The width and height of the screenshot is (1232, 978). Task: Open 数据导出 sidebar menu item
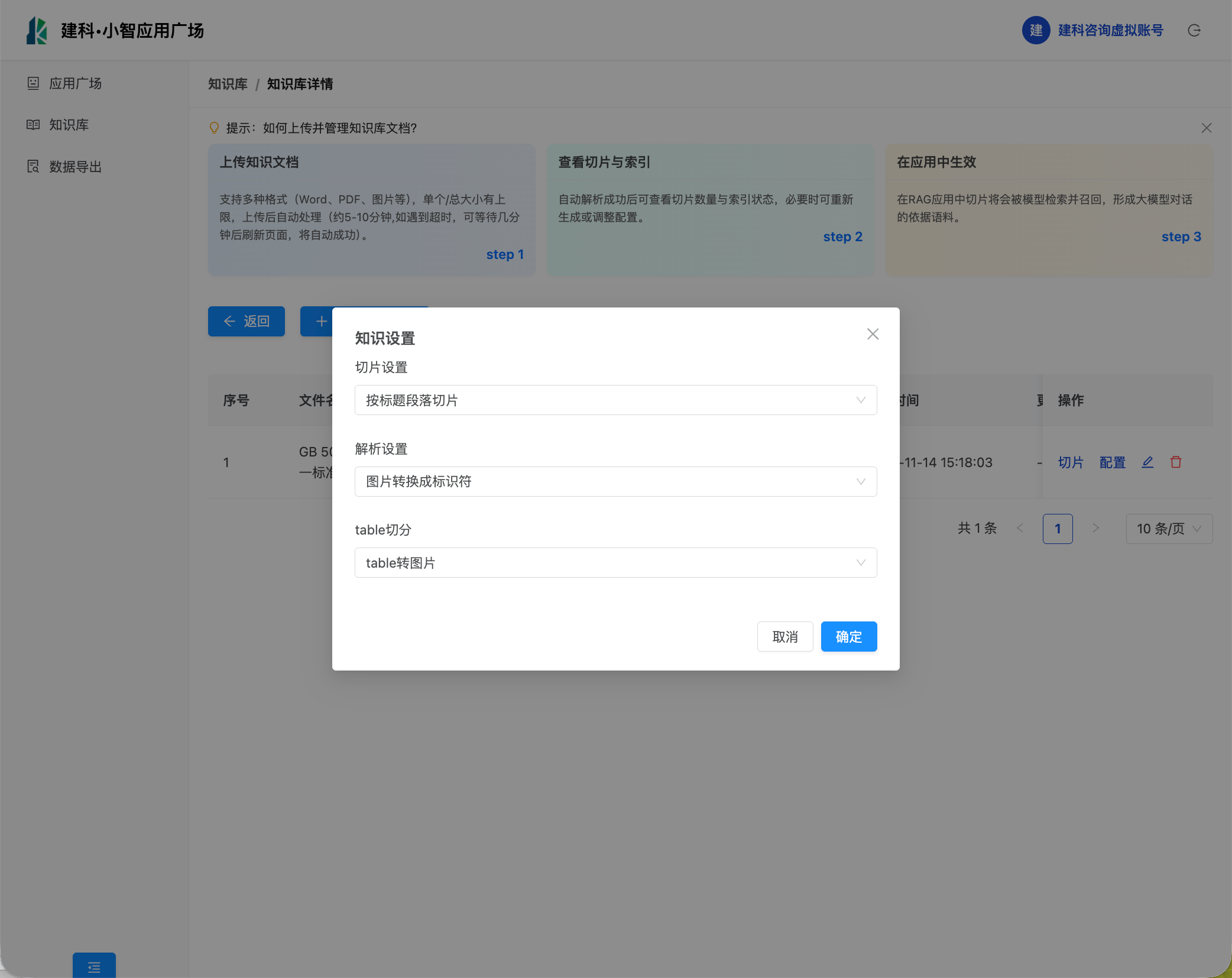[75, 167]
